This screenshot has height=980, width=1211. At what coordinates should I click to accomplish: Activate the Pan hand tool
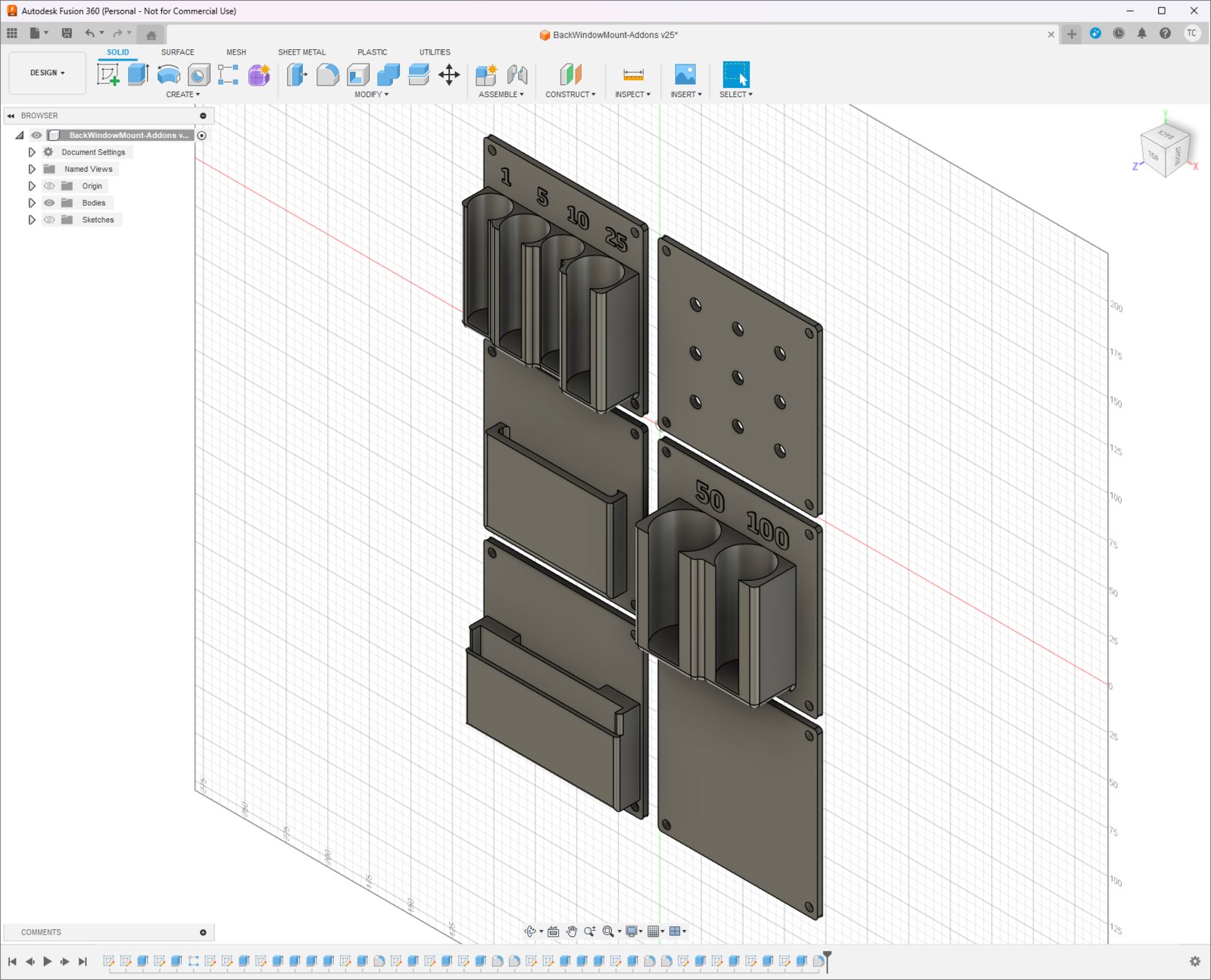click(x=572, y=932)
